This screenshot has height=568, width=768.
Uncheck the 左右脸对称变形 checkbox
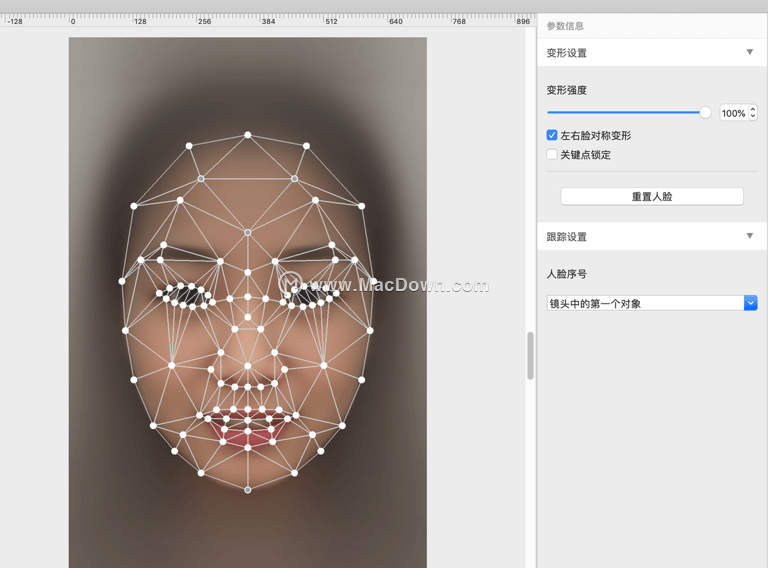coord(552,135)
